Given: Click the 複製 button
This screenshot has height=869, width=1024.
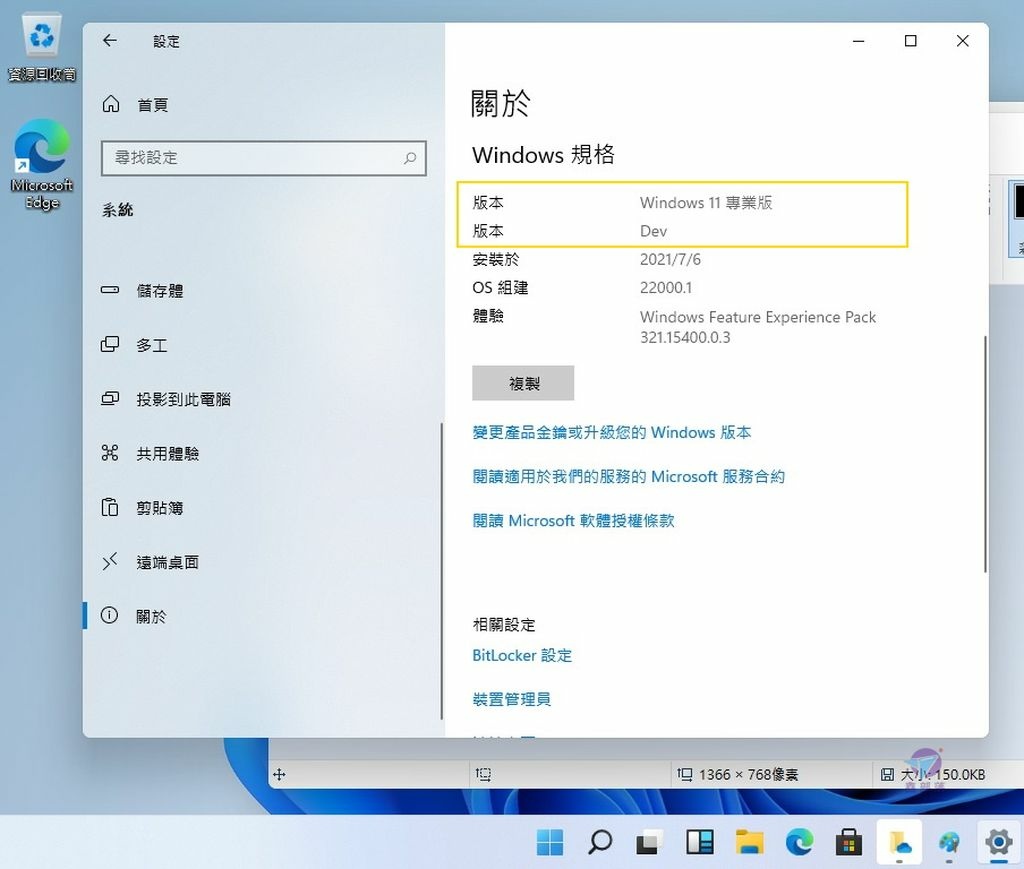Looking at the screenshot, I should click(x=523, y=383).
